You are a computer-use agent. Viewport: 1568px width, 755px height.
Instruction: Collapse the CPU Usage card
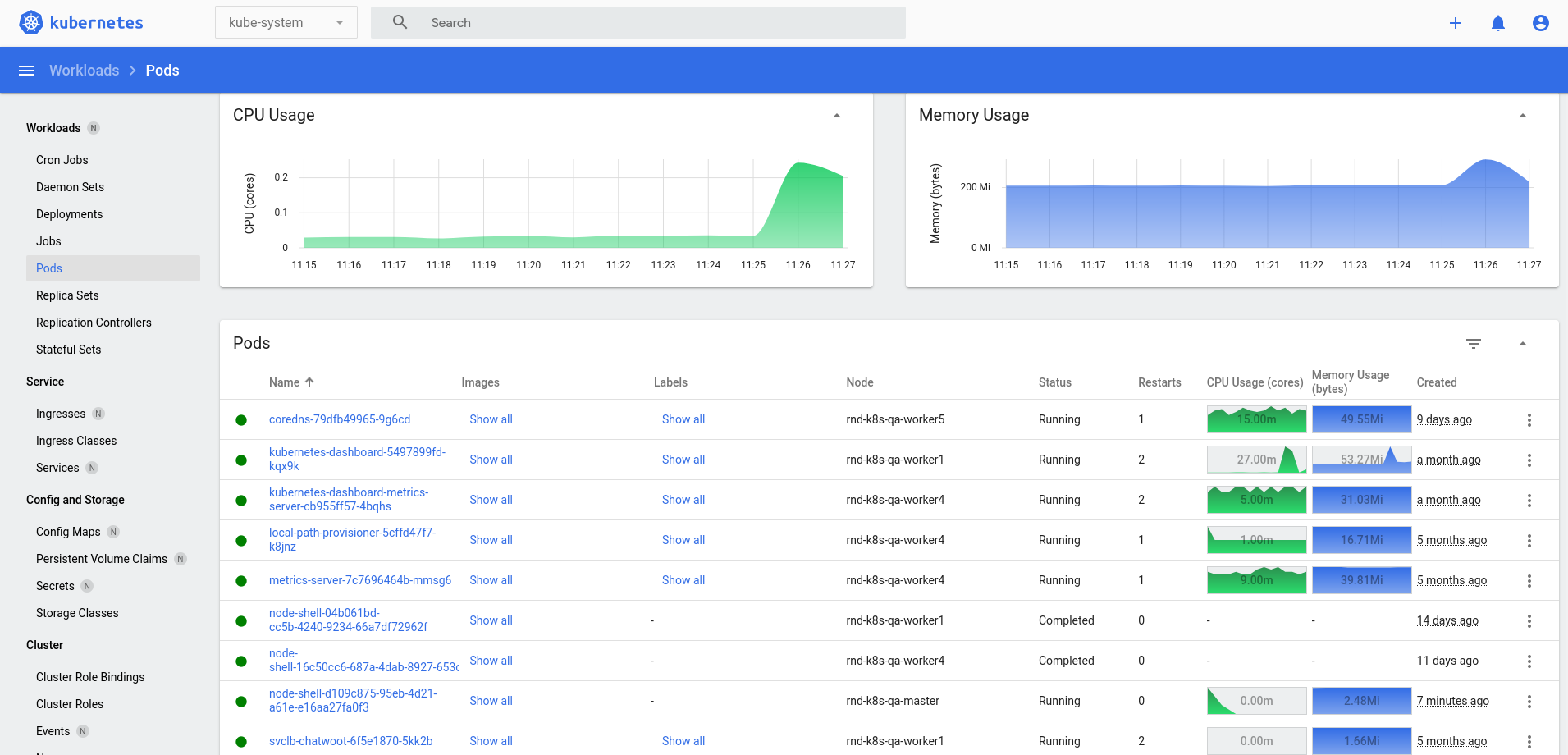[x=837, y=116]
